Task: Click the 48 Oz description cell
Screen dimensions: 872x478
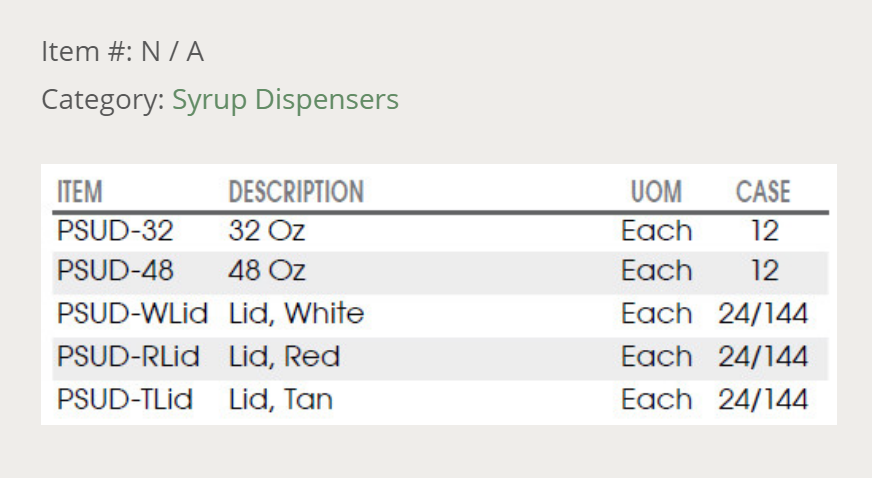Action: (x=267, y=271)
